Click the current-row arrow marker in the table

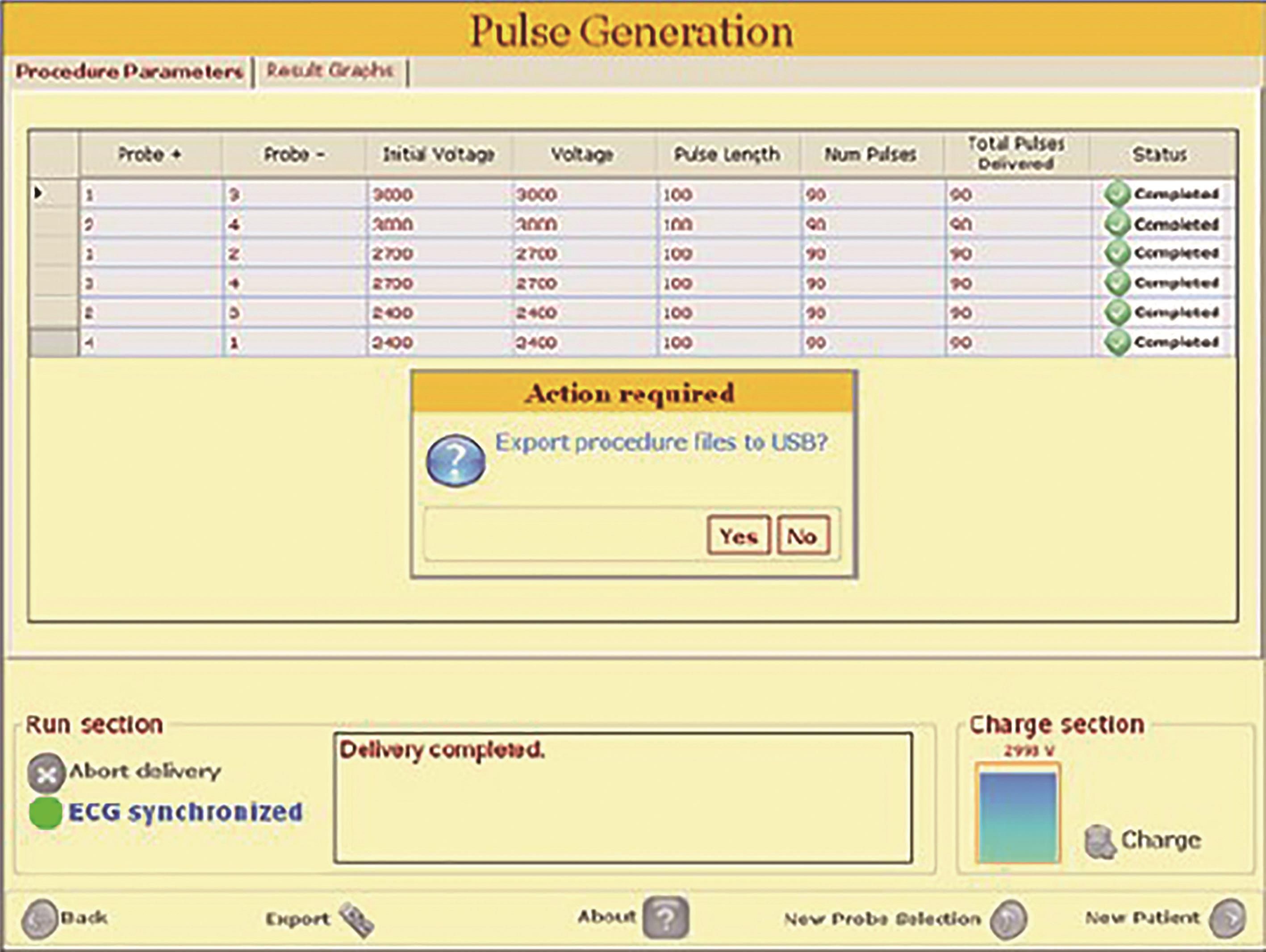point(38,193)
